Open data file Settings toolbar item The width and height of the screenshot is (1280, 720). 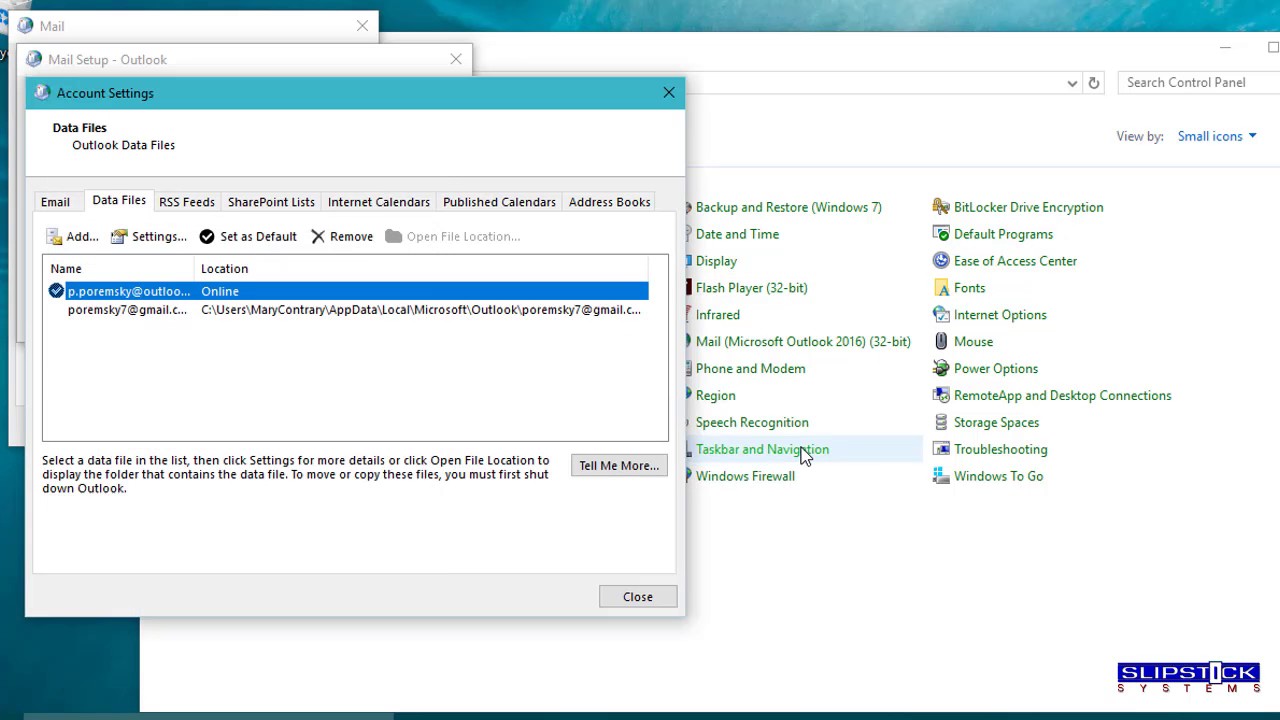click(149, 237)
